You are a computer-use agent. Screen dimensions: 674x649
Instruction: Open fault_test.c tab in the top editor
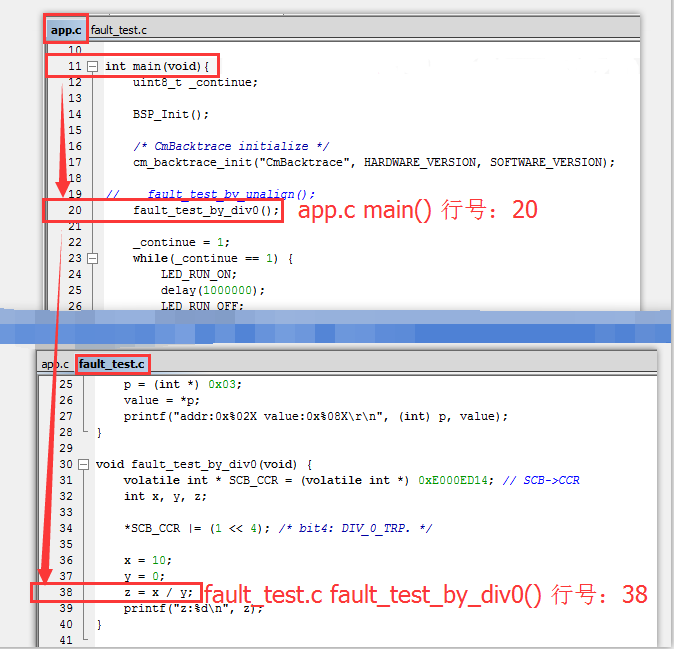(118, 30)
